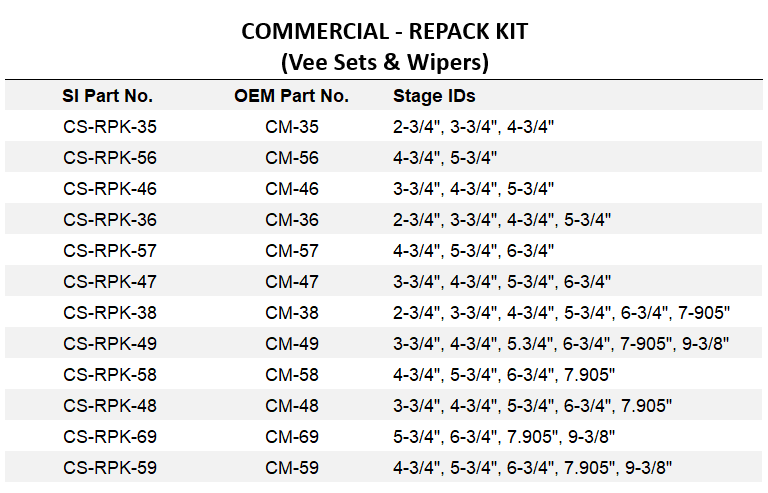Click the CS-RPK-69 part number

pyautogui.click(x=110, y=437)
